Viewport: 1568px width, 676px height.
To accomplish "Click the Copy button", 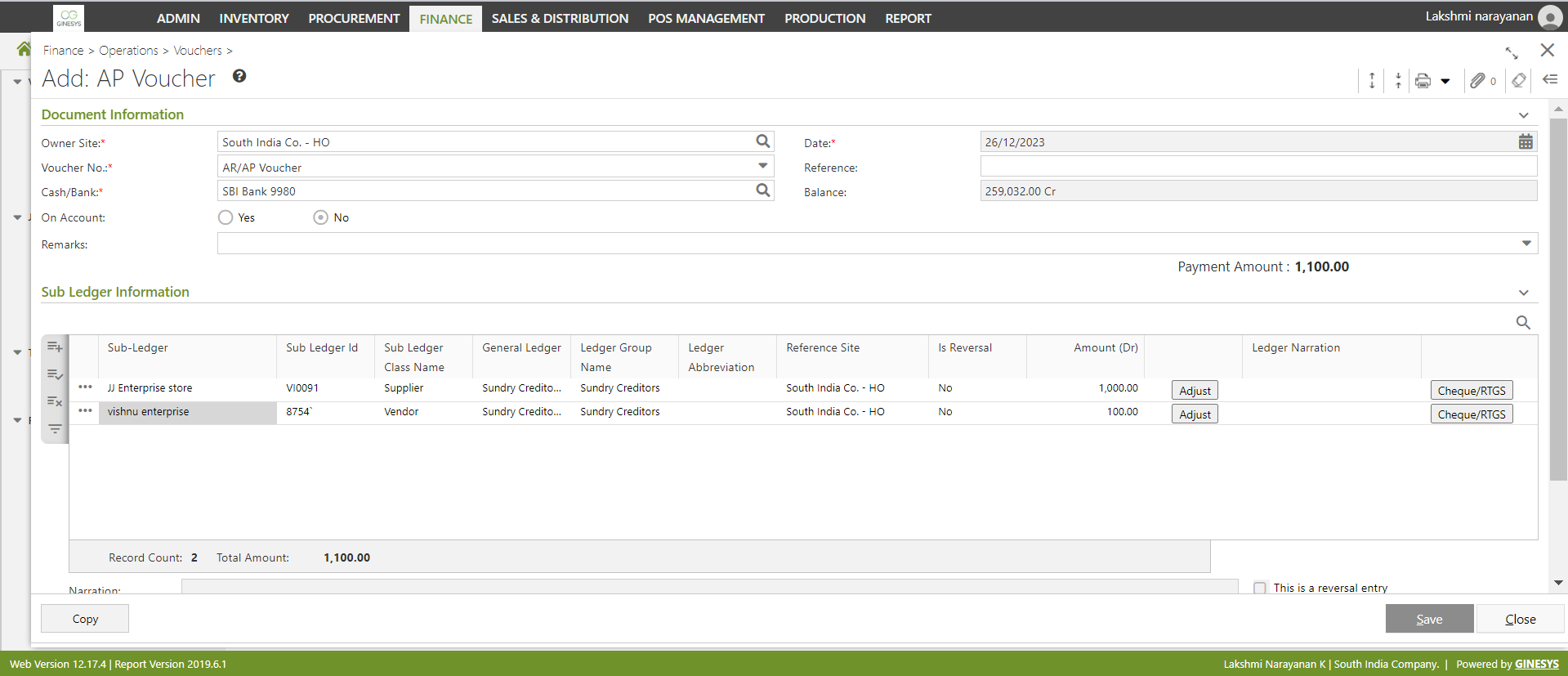I will 85,619.
